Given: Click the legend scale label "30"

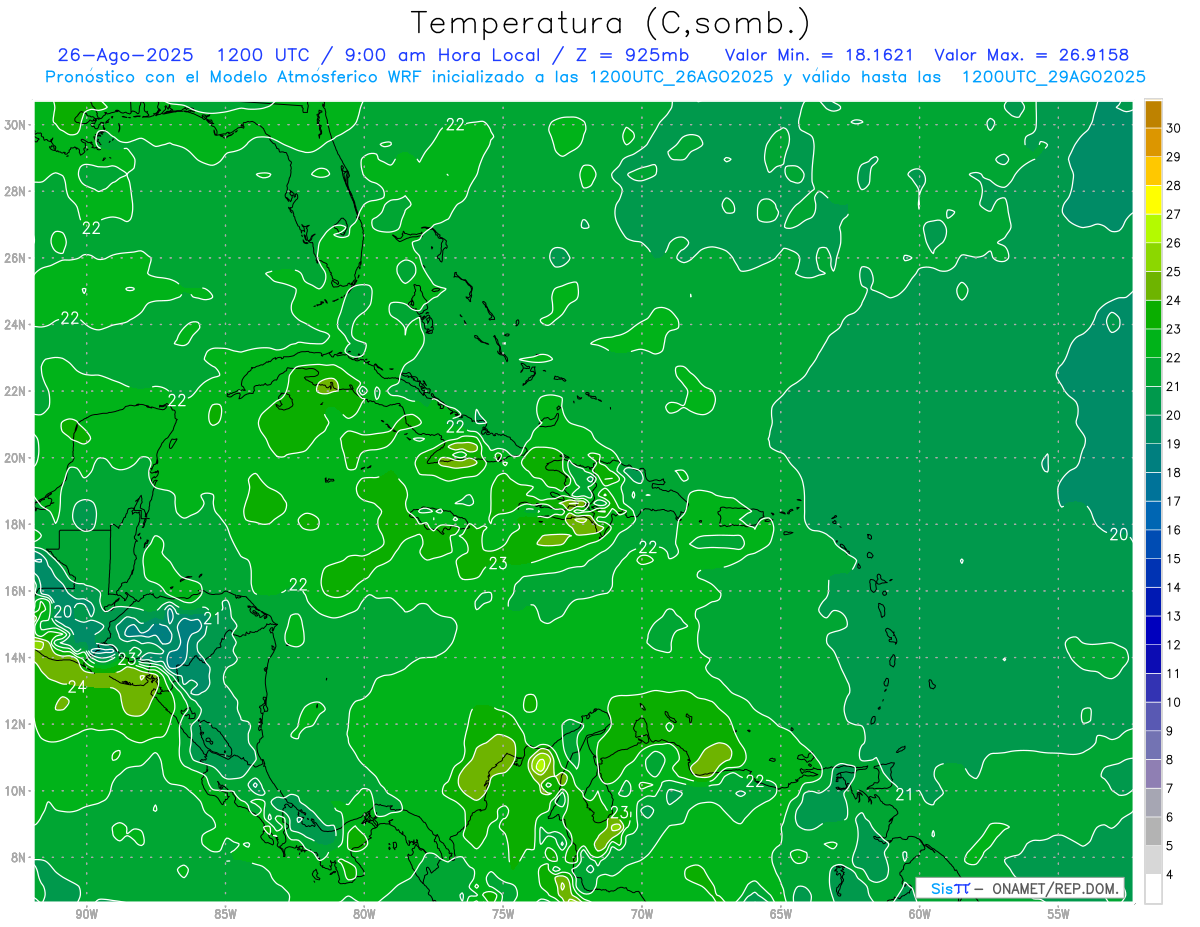Looking at the screenshot, I should [1174, 128].
